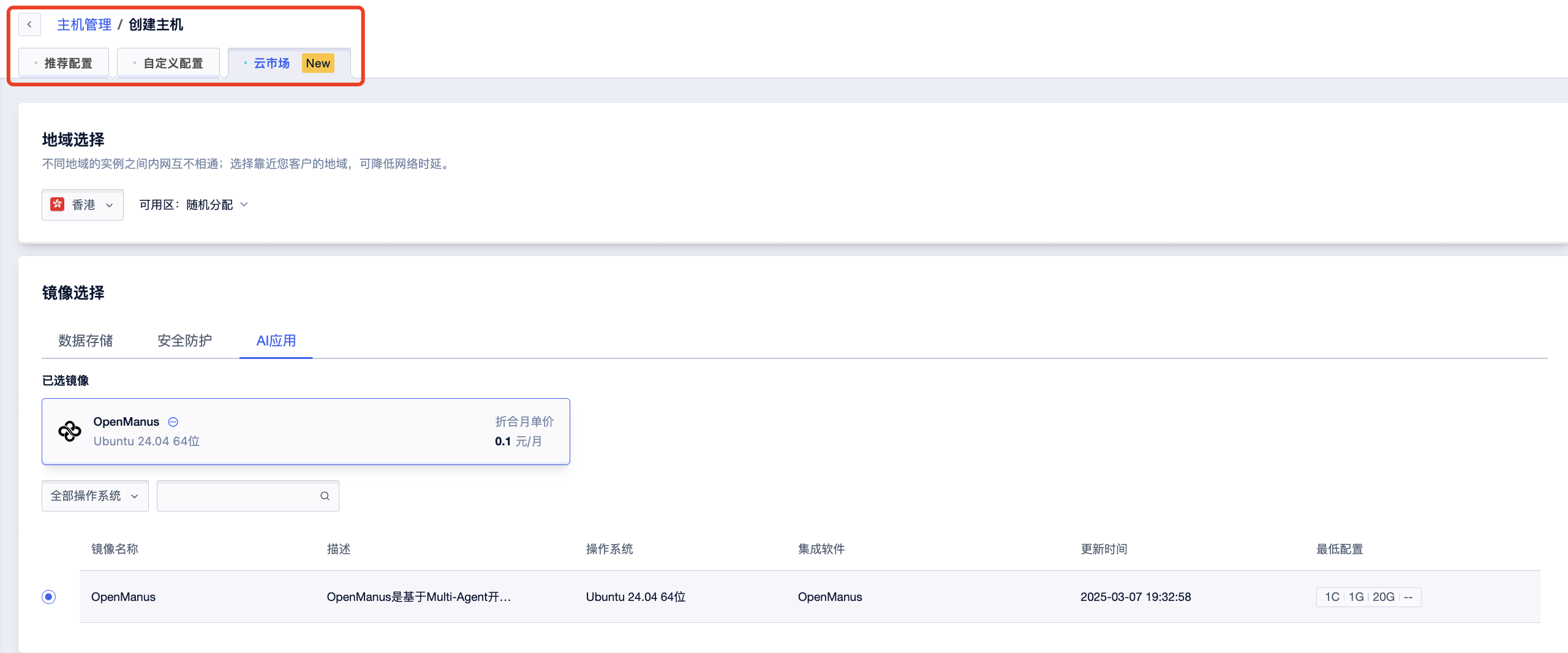The image size is (1568, 653).
Task: Open the 数据存储 image category tab
Action: click(x=86, y=341)
